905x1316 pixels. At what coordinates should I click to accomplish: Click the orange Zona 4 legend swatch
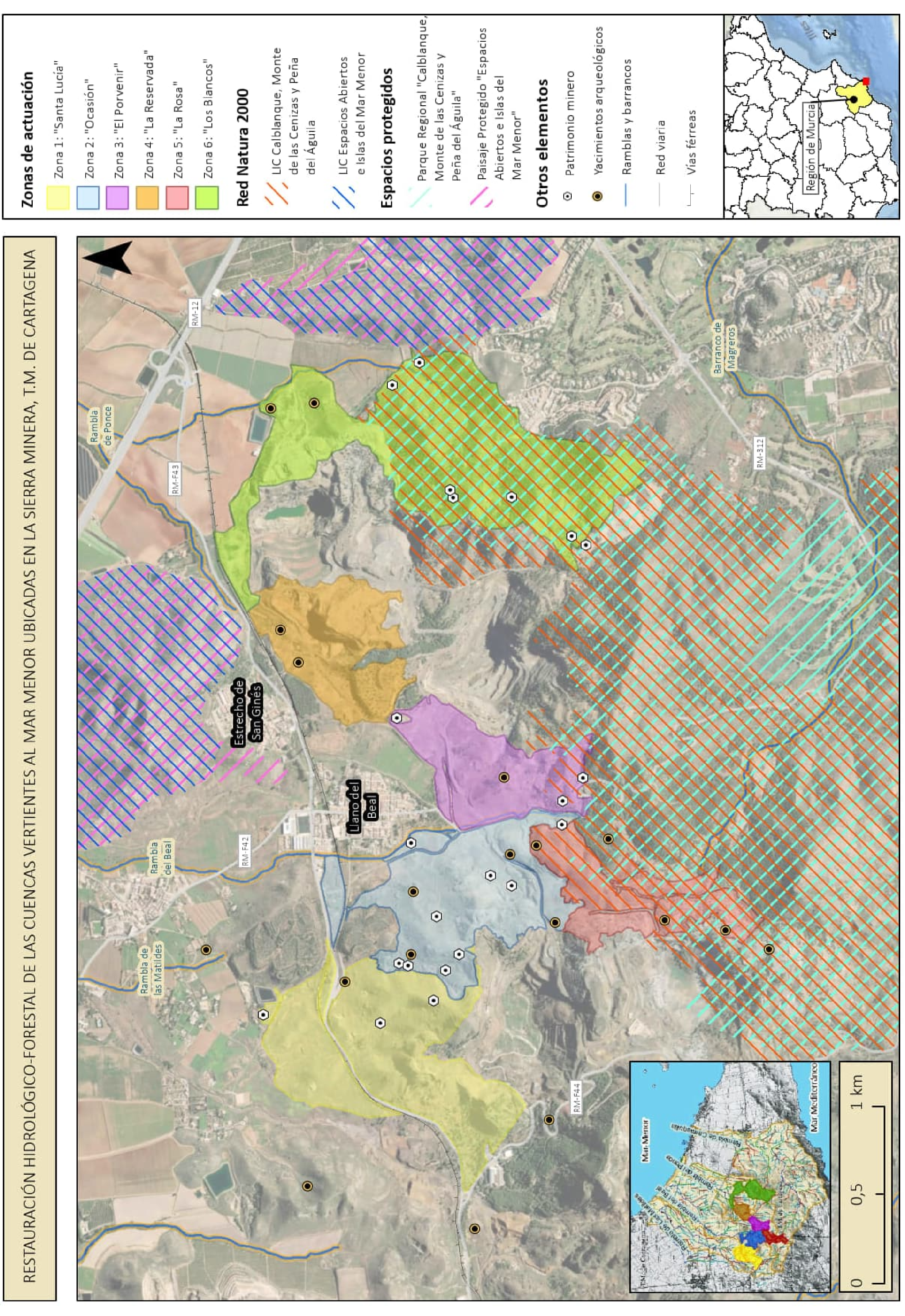147,198
